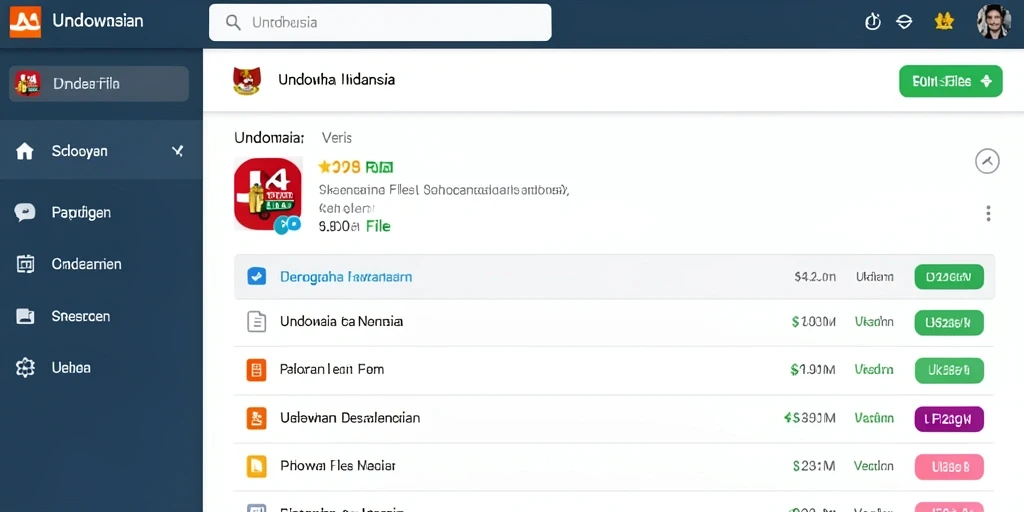The width and height of the screenshot is (1024, 512).
Task: Switch to the Veris tab
Action: click(337, 138)
